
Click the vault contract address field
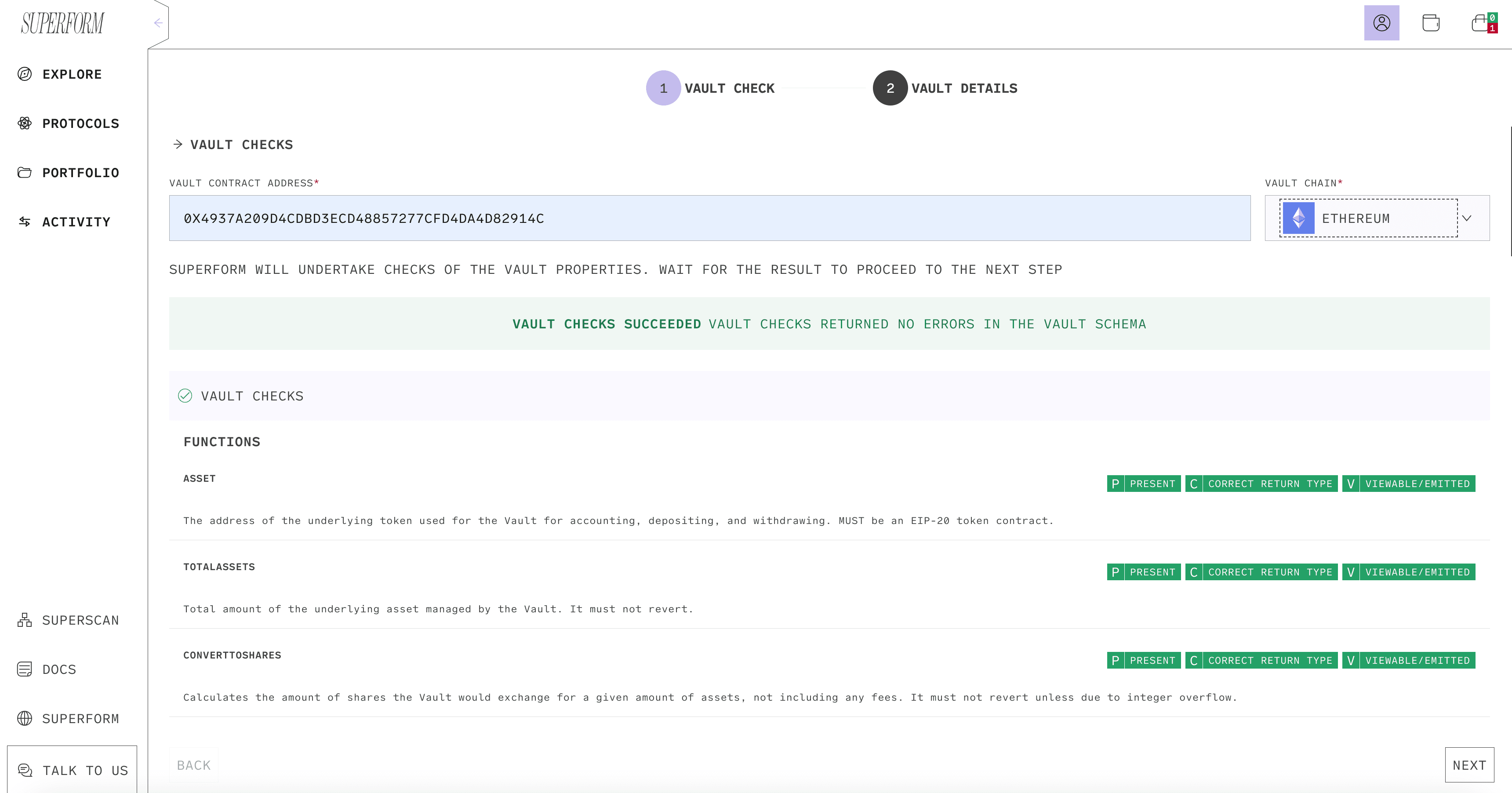click(x=710, y=218)
